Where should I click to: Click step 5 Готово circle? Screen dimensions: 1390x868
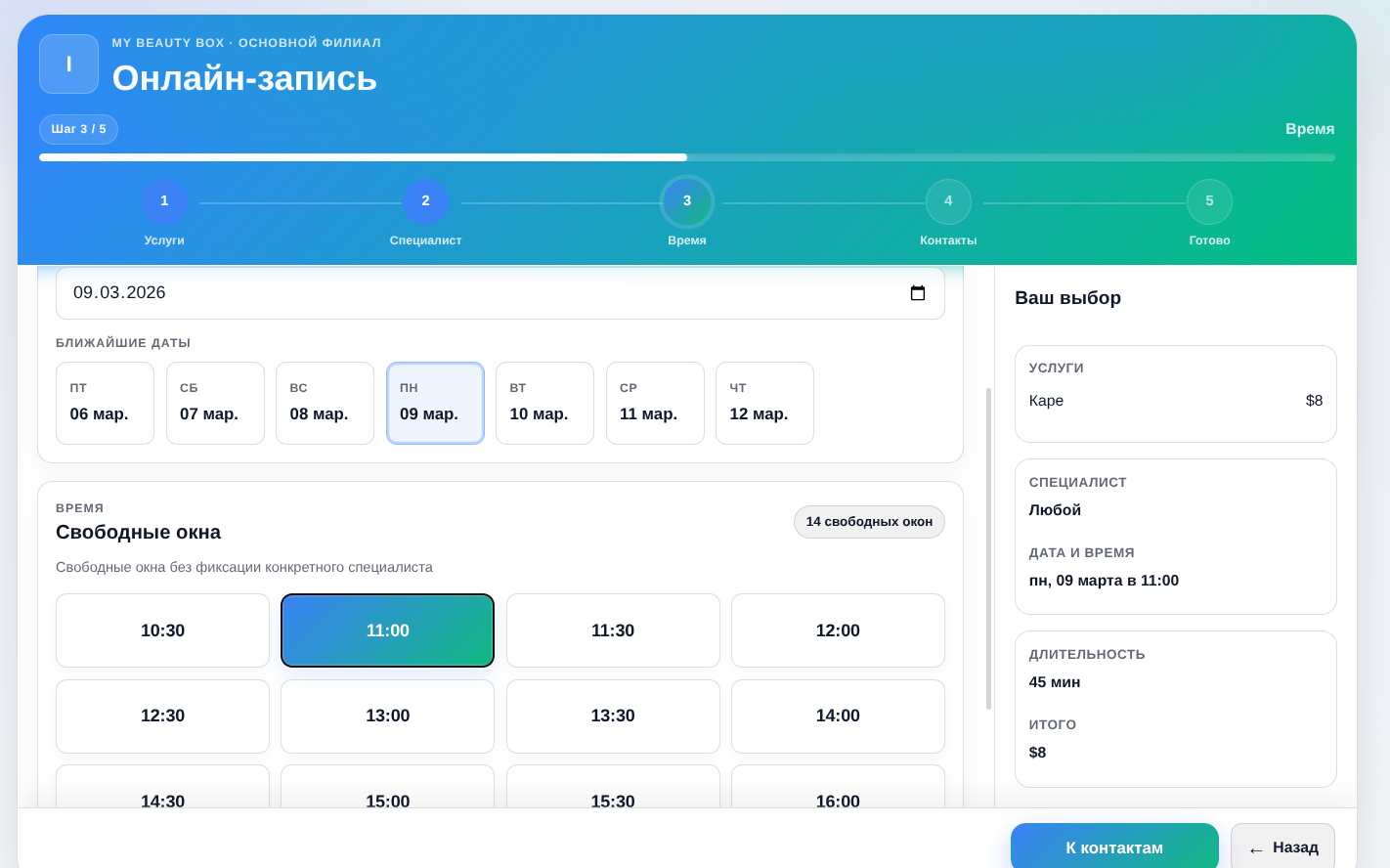click(1209, 201)
